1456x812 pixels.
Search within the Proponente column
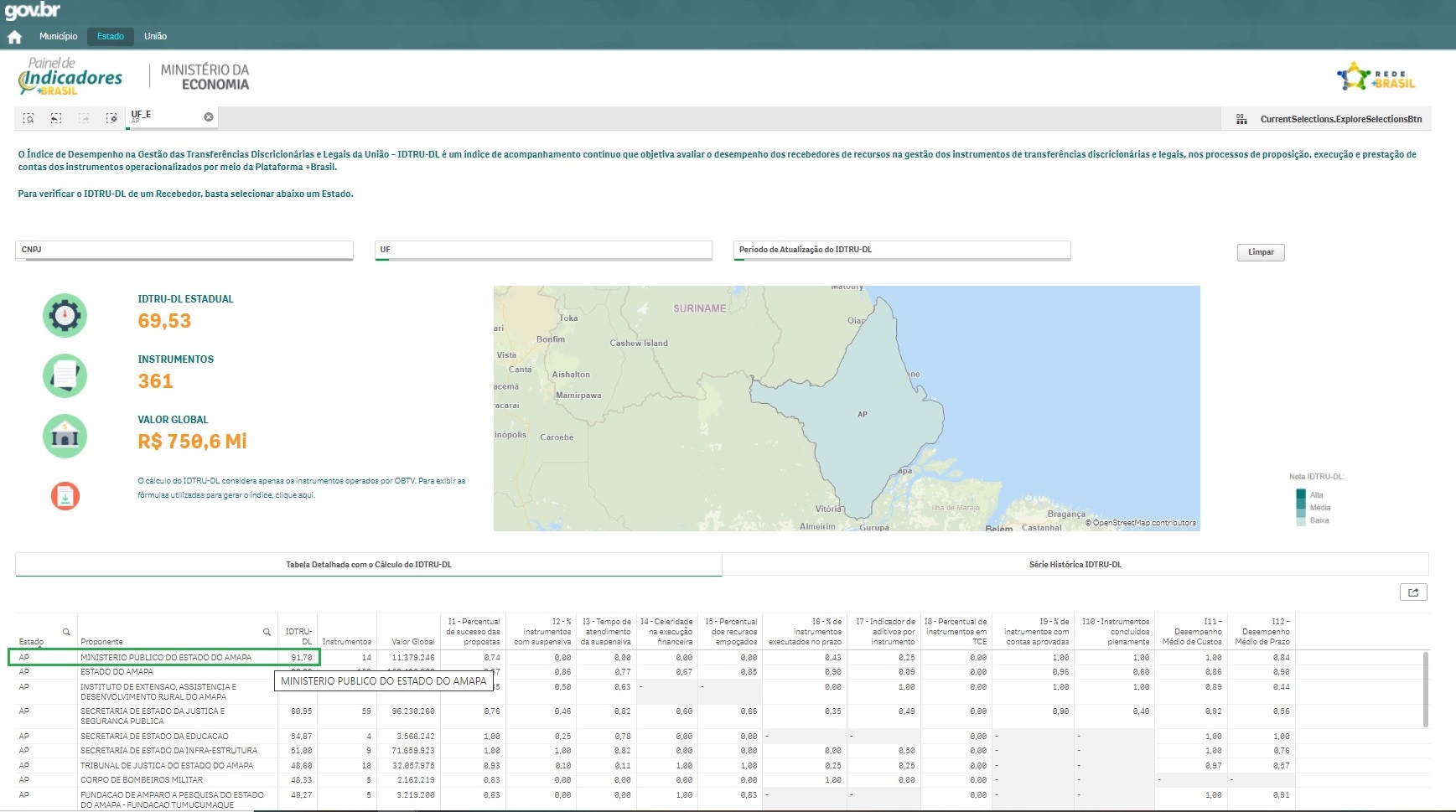pyautogui.click(x=267, y=632)
